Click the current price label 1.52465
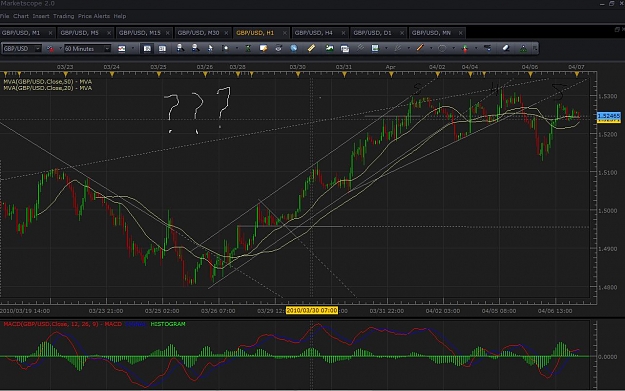The height and width of the screenshot is (391, 625). [x=609, y=116]
